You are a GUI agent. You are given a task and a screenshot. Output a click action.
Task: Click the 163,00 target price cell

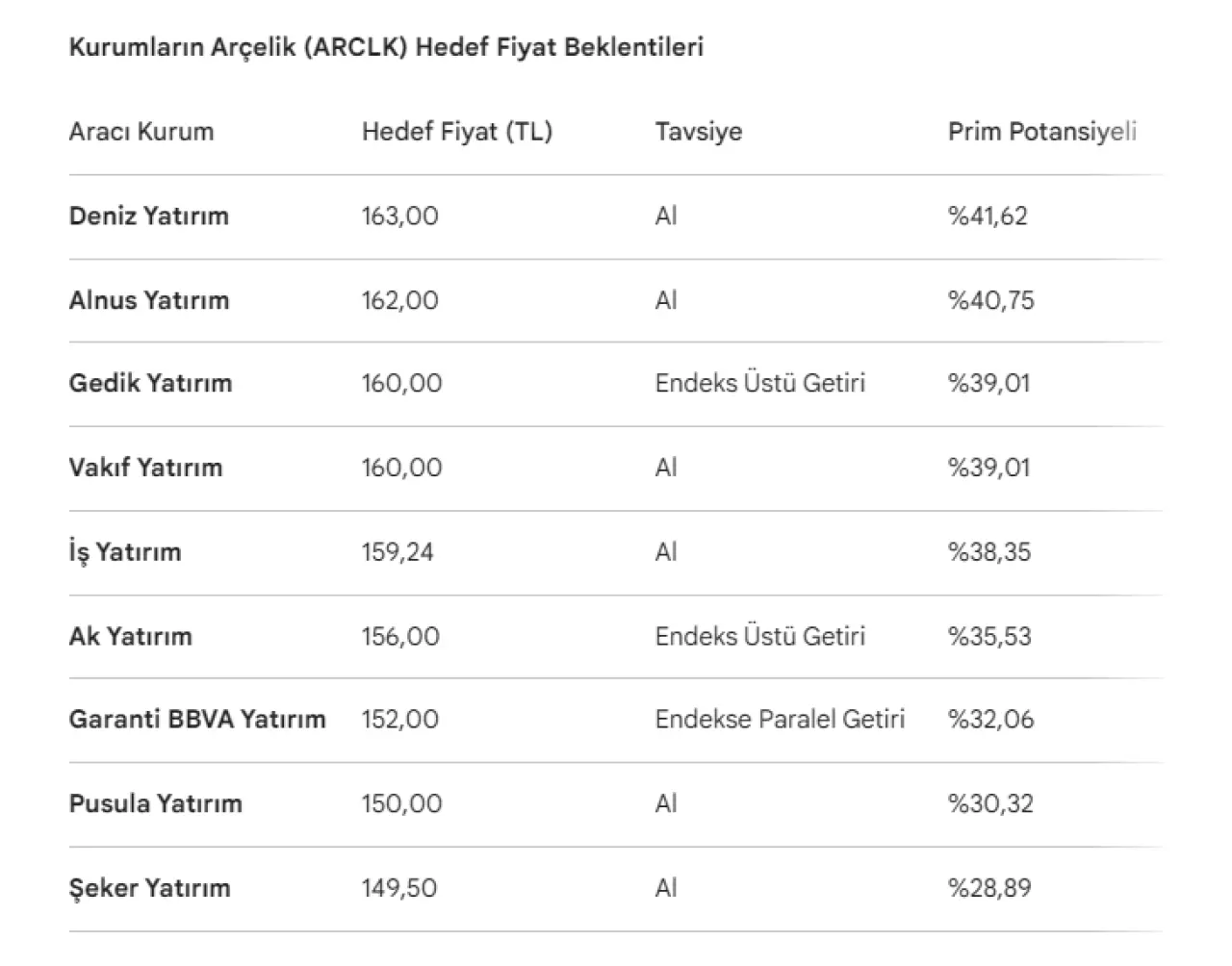[399, 216]
